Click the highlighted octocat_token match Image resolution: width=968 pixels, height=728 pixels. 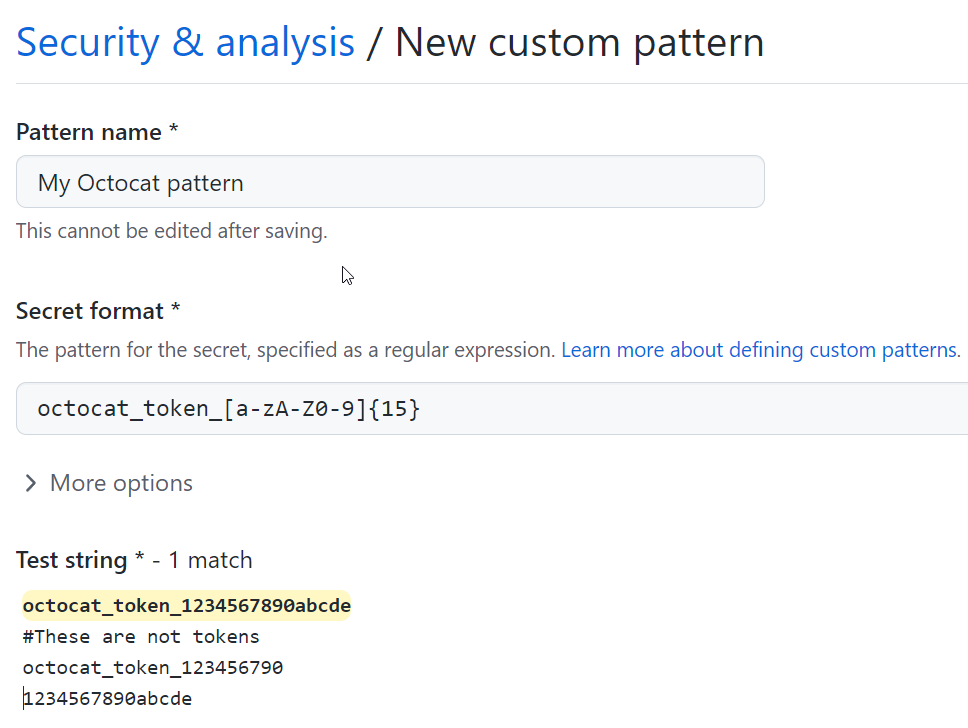pyautogui.click(x=186, y=605)
